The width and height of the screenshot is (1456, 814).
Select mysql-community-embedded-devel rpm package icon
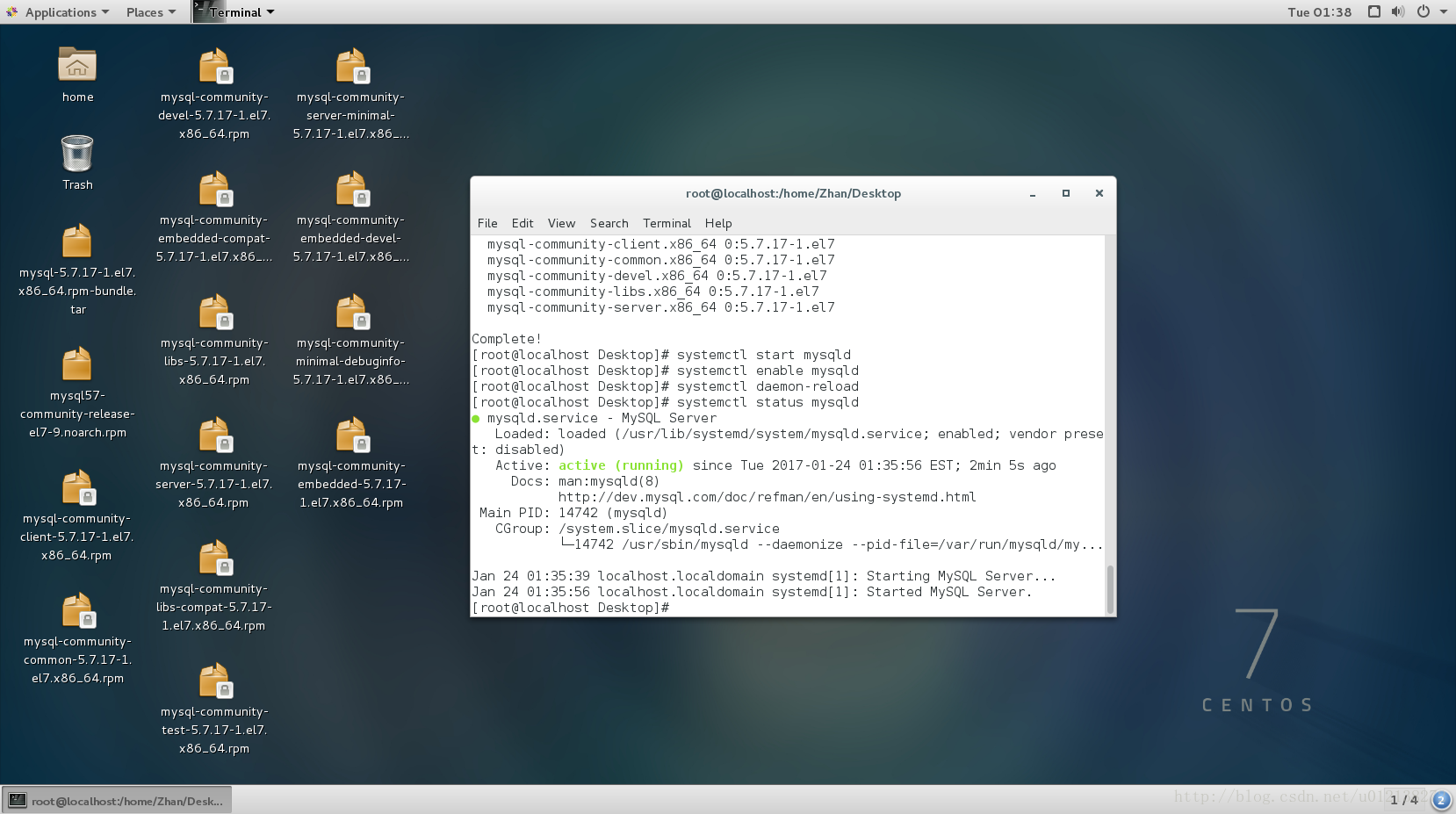coord(351,189)
